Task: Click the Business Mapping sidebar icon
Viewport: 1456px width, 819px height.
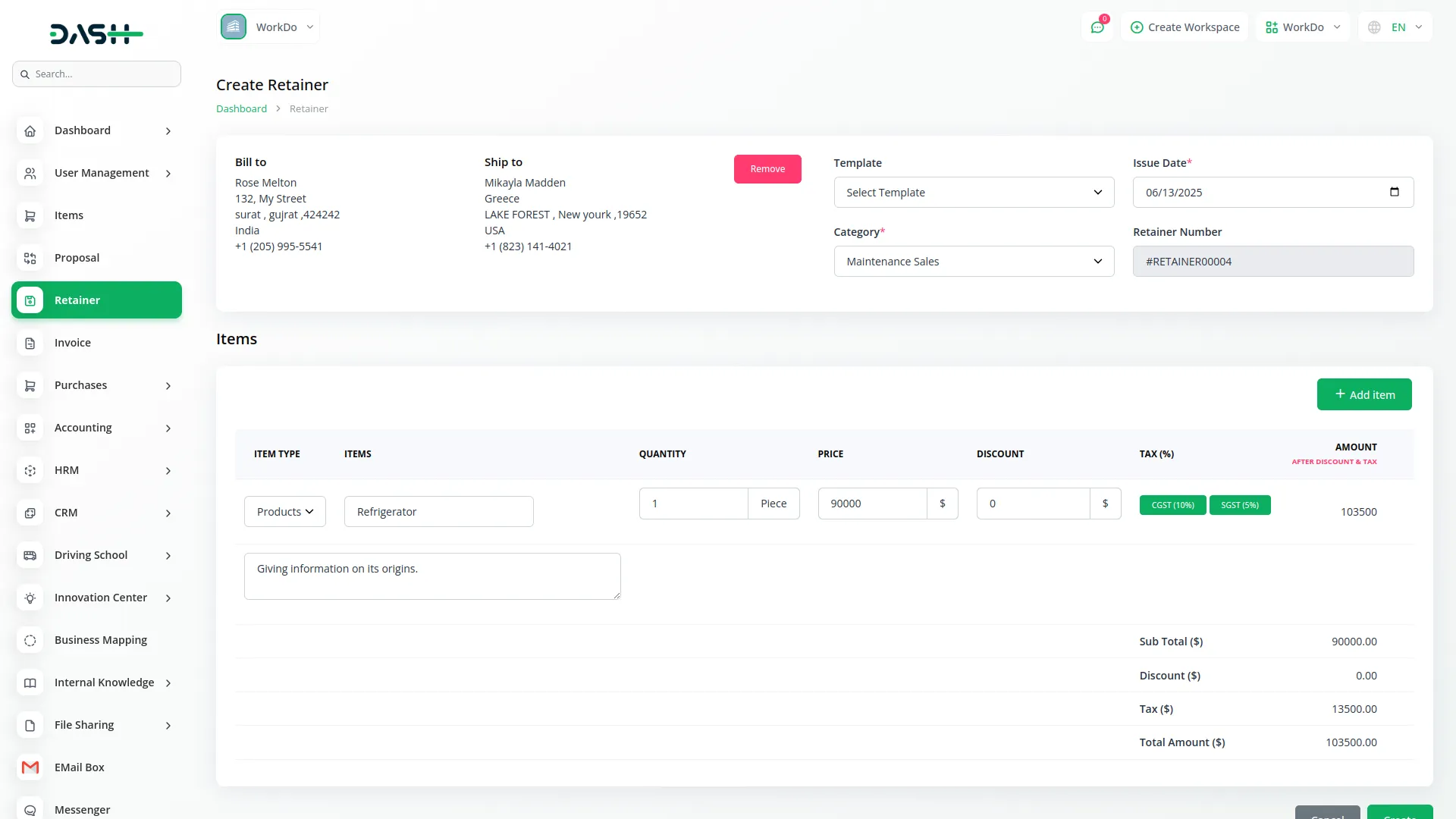Action: click(x=30, y=640)
